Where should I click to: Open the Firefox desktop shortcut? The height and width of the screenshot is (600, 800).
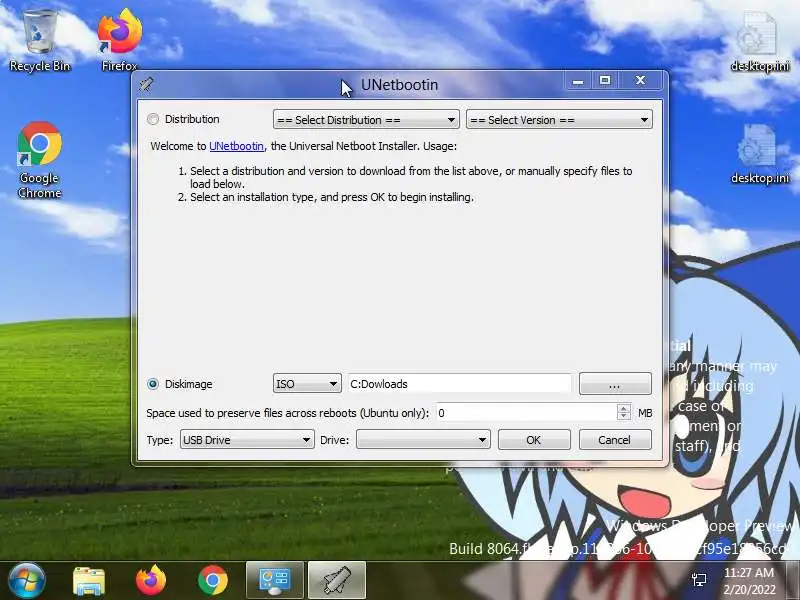coord(120,41)
